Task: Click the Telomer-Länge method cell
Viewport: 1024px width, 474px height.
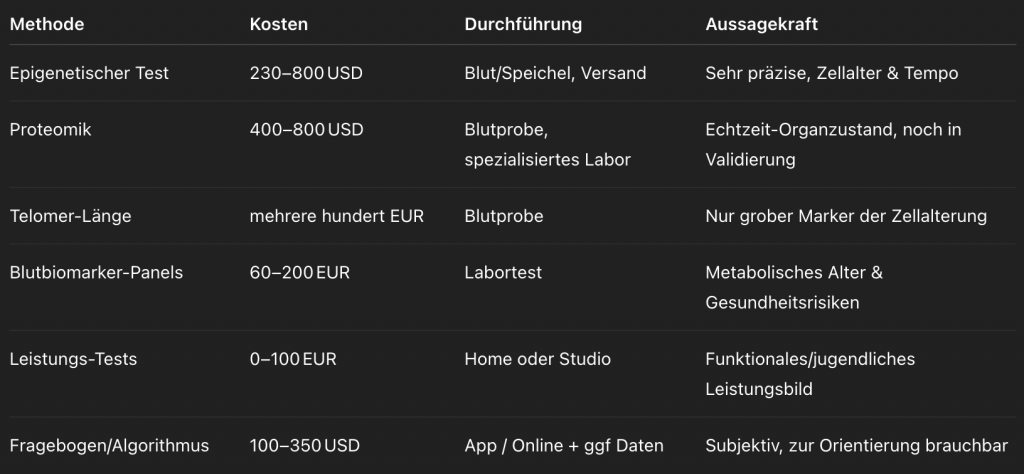Action: pyautogui.click(x=69, y=216)
